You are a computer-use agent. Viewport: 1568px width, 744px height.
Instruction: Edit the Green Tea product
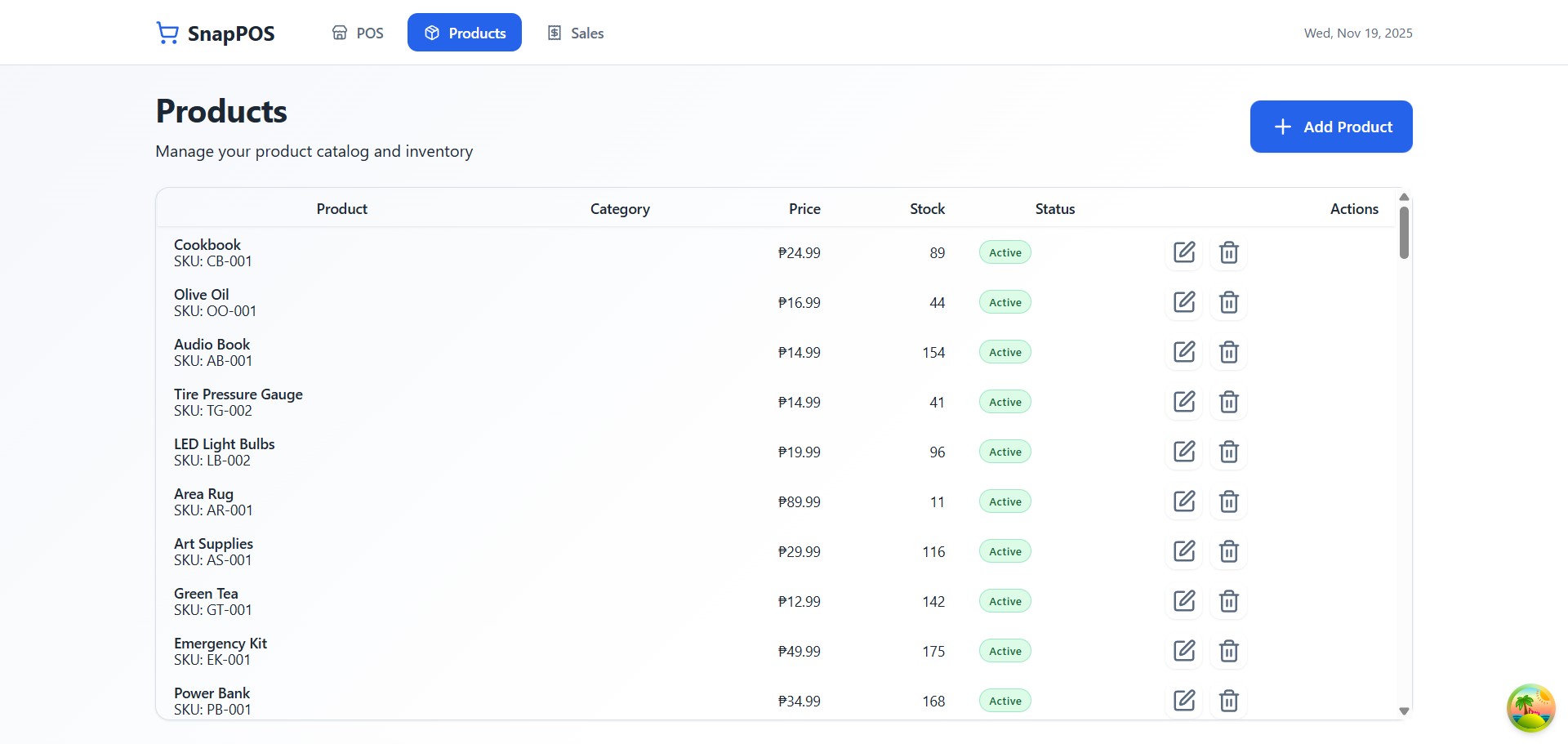coord(1184,601)
